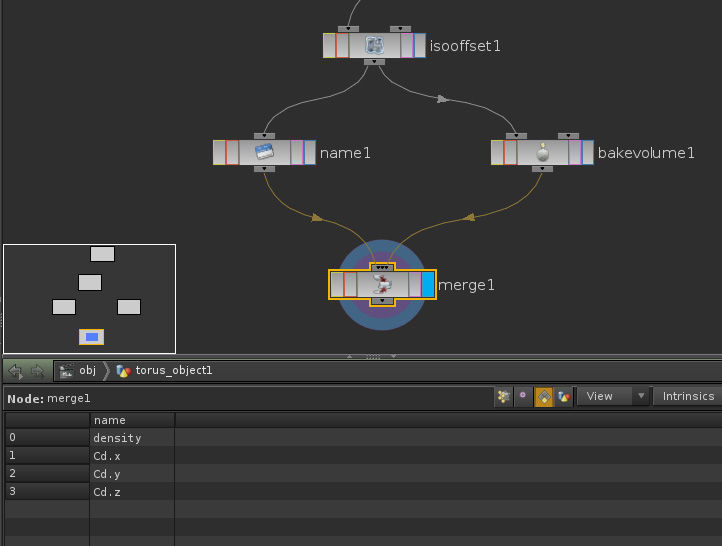Click the back navigation arrow in path bar
The height and width of the screenshot is (546, 722).
tap(16, 371)
